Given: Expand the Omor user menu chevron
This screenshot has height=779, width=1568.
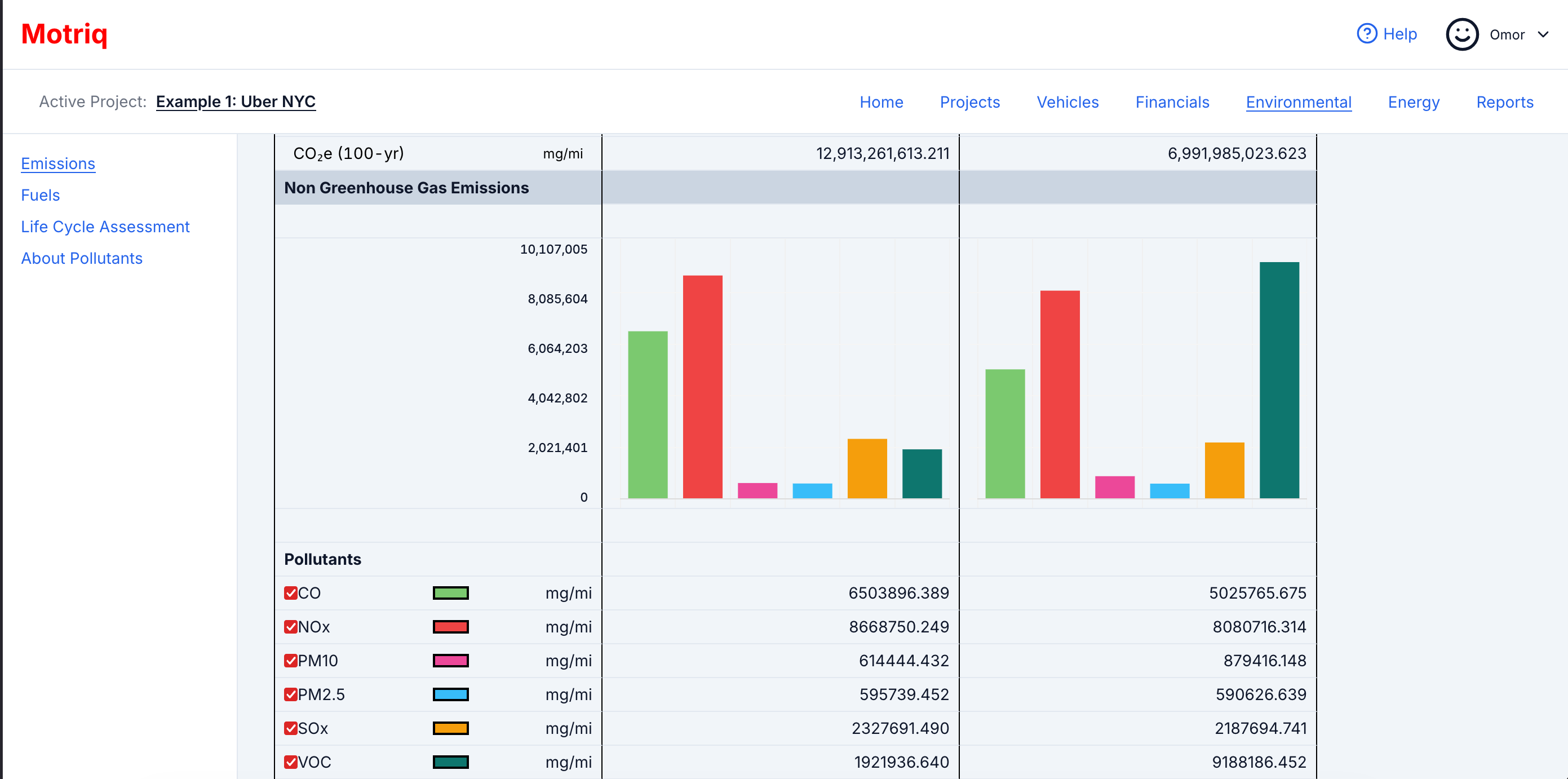Looking at the screenshot, I should pyautogui.click(x=1543, y=35).
